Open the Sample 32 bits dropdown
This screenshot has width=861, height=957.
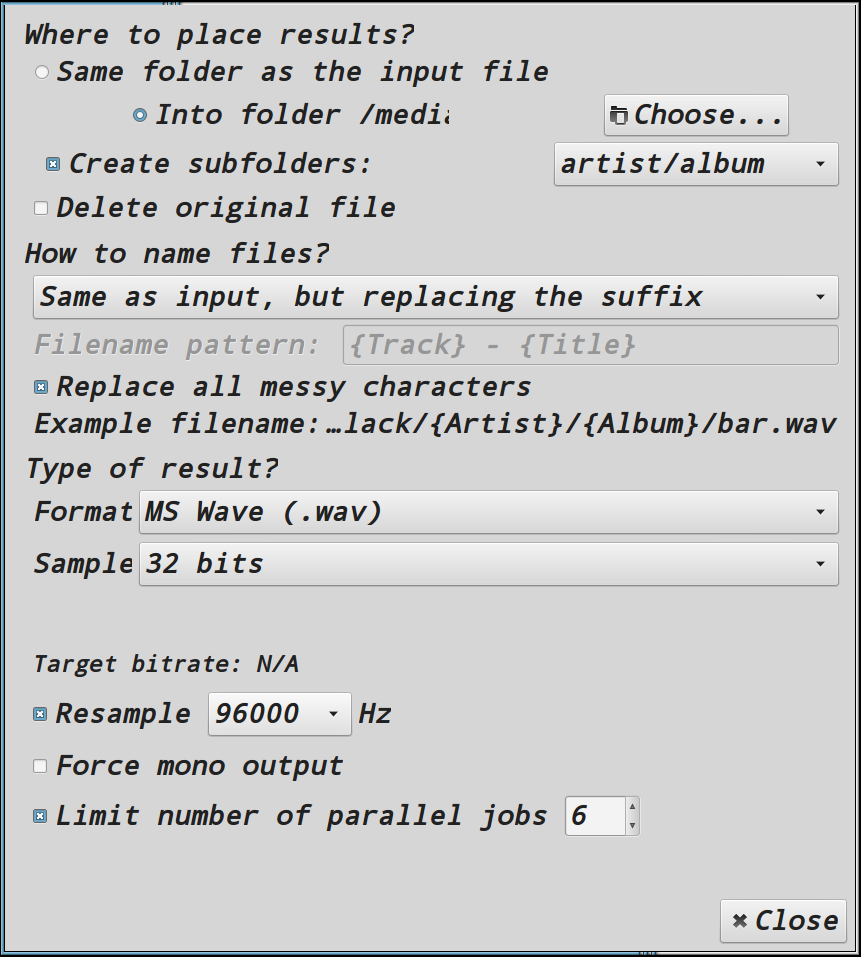click(489, 564)
